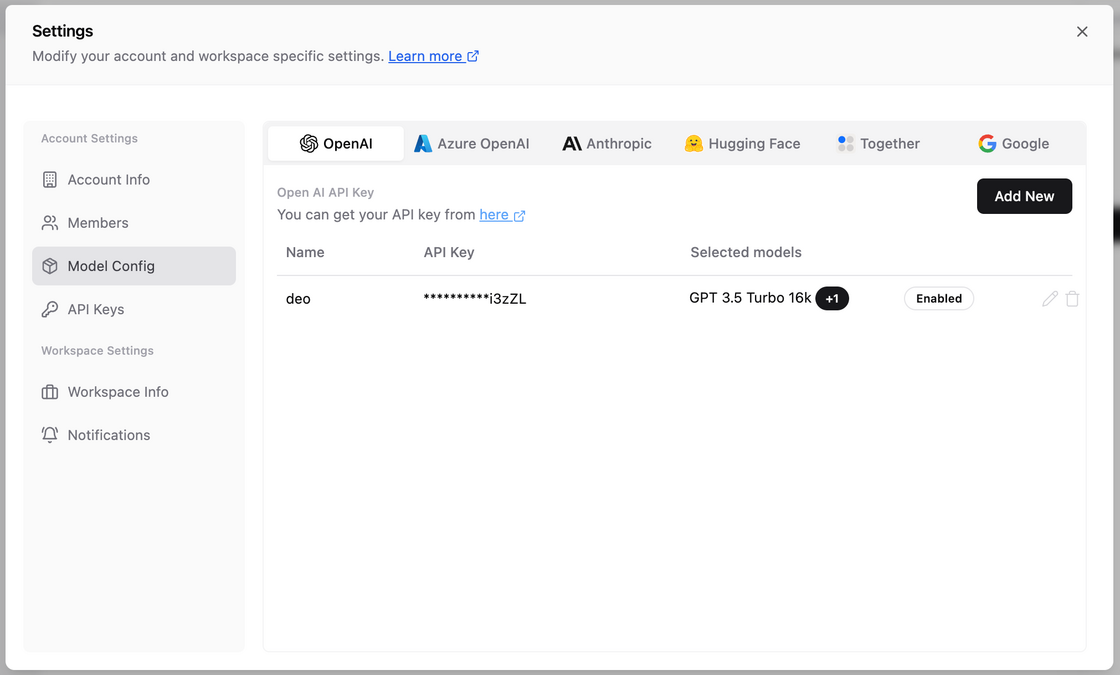Open Account Info settings
Image resolution: width=1120 pixels, height=675 pixels.
134,180
